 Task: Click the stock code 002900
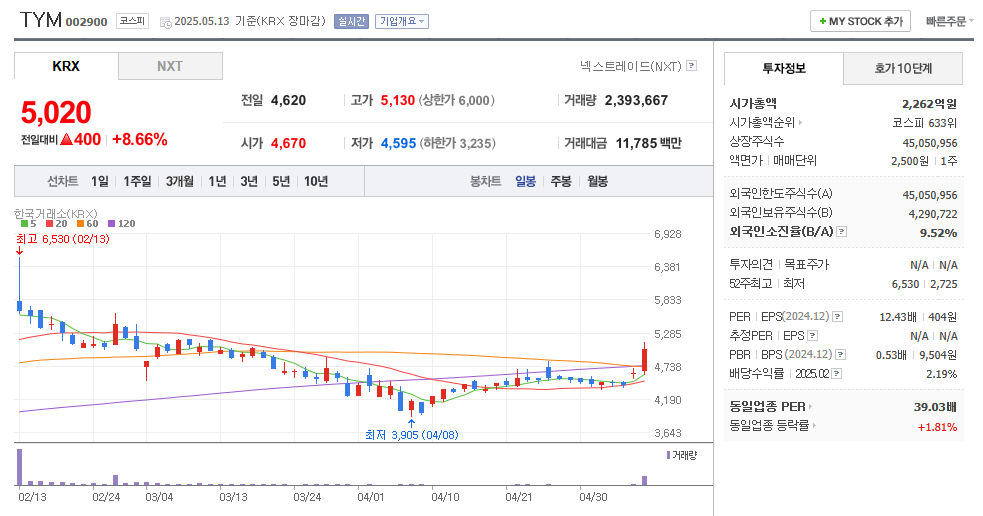pos(87,23)
